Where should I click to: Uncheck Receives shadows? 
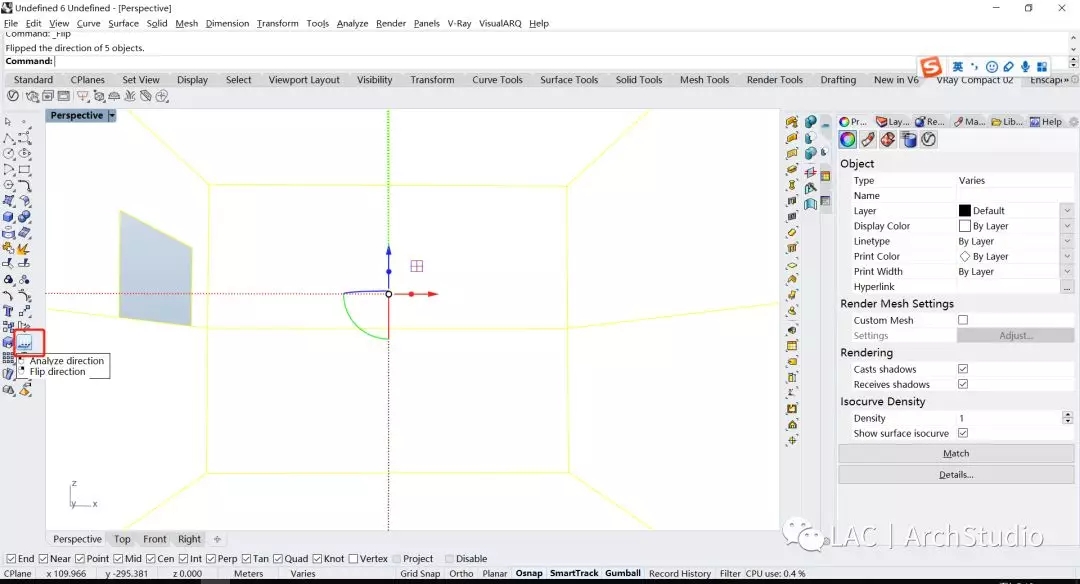(963, 384)
